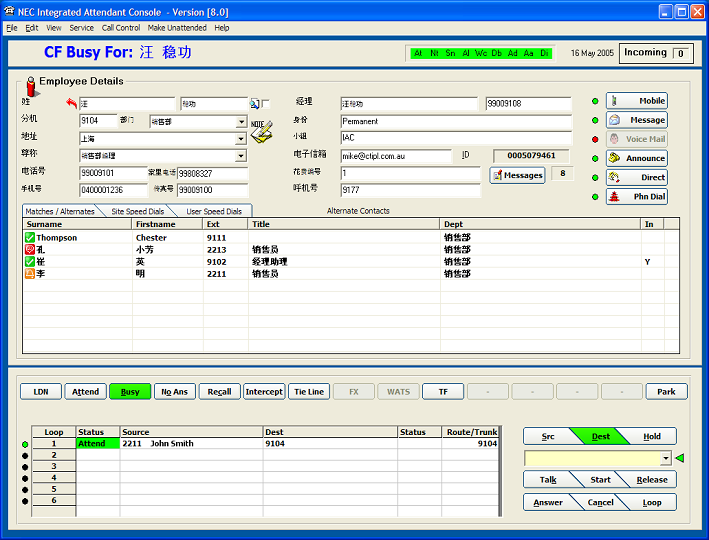Open the title dropdown below address
The image size is (709, 540).
click(241, 156)
